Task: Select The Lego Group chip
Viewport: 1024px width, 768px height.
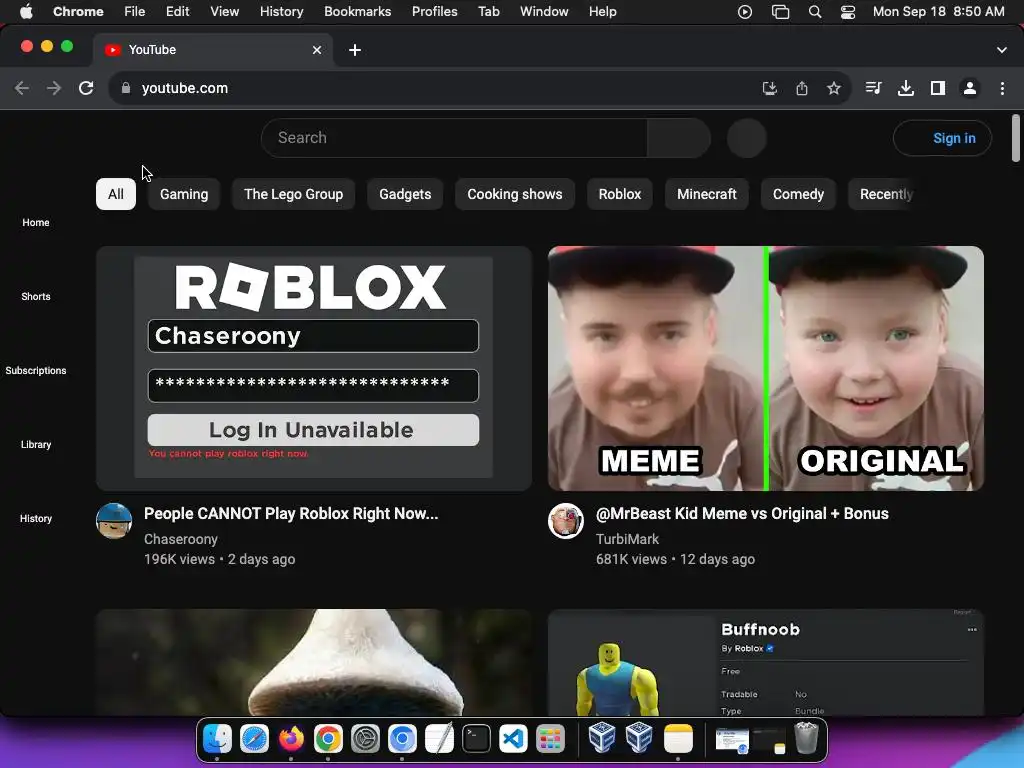Action: coord(293,194)
